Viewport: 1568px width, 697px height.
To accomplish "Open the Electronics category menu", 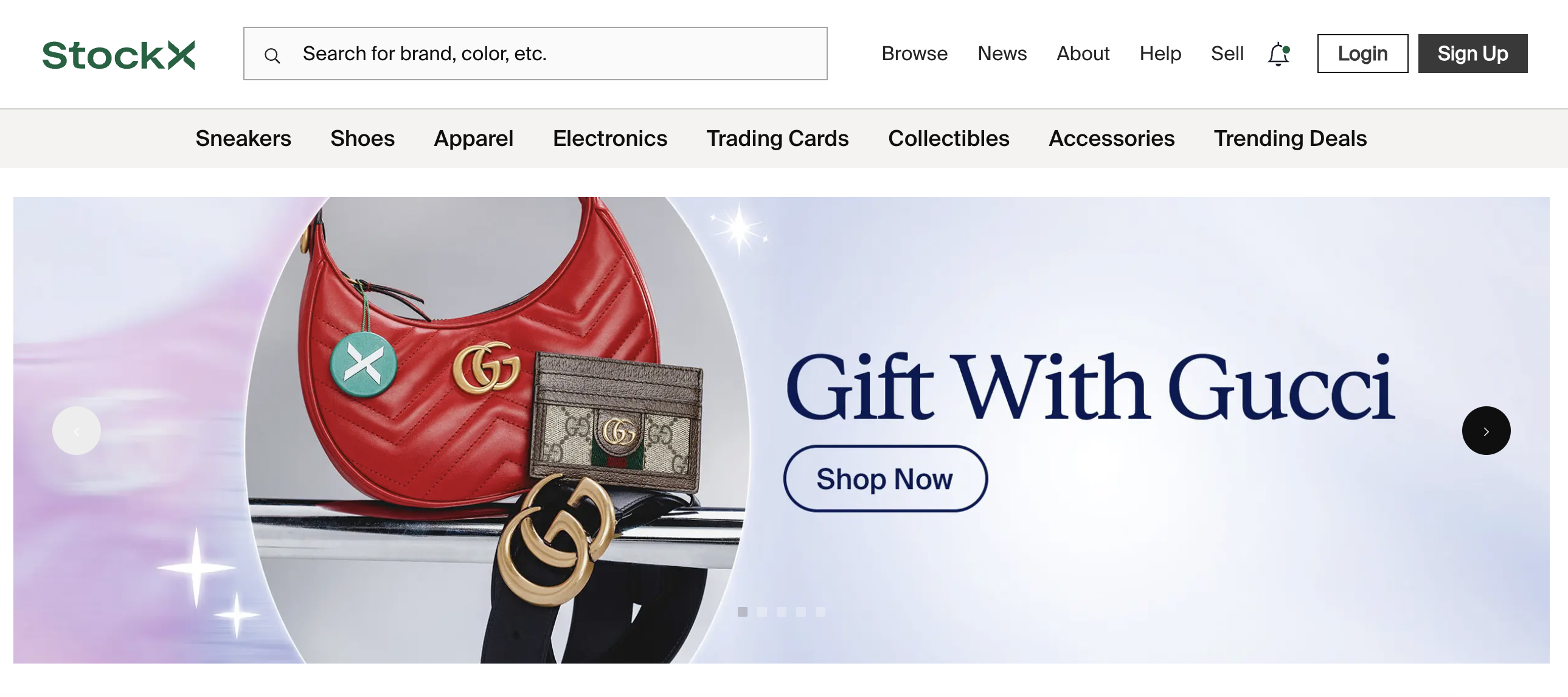I will (610, 138).
